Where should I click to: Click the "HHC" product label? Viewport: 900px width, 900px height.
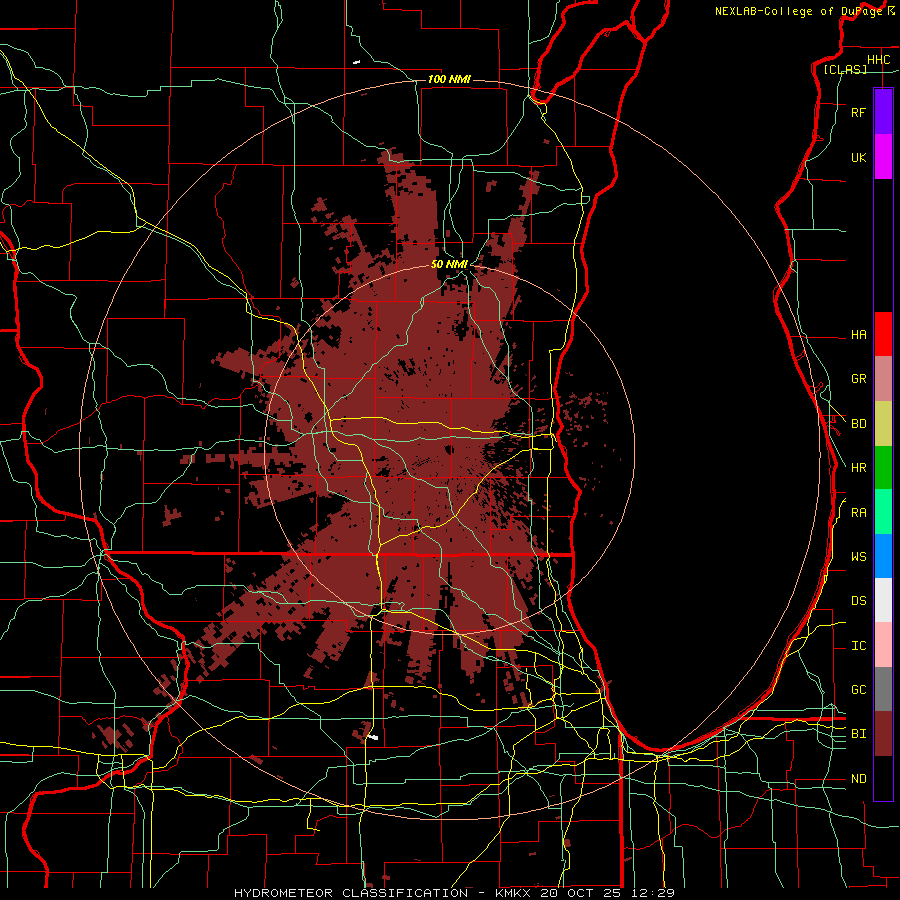878,60
